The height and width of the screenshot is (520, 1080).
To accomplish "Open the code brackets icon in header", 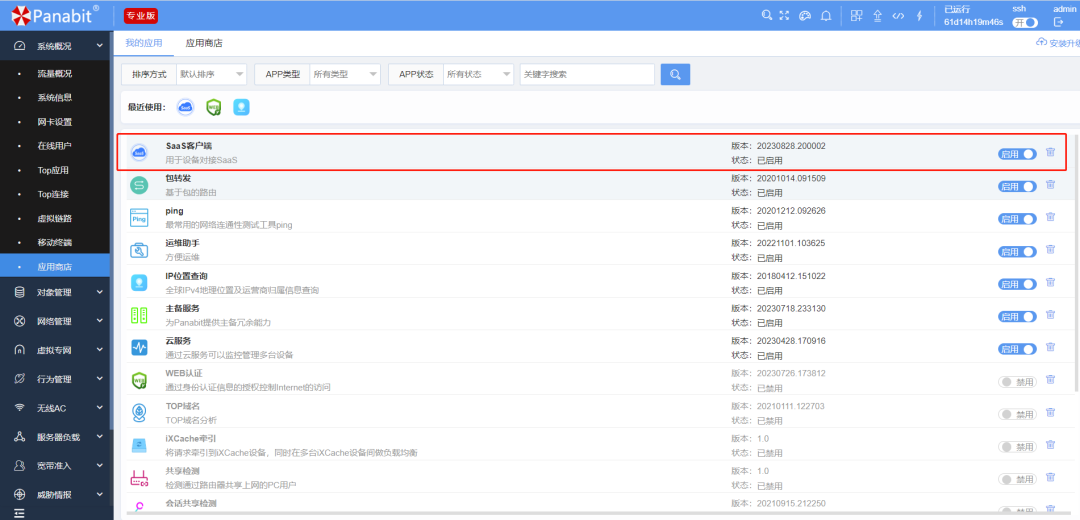I will point(897,16).
